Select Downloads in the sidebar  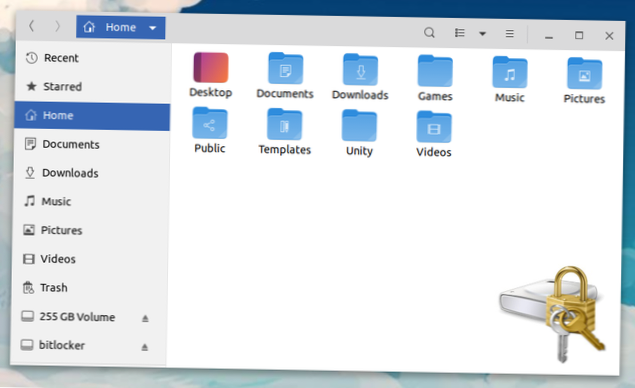click(92, 173)
